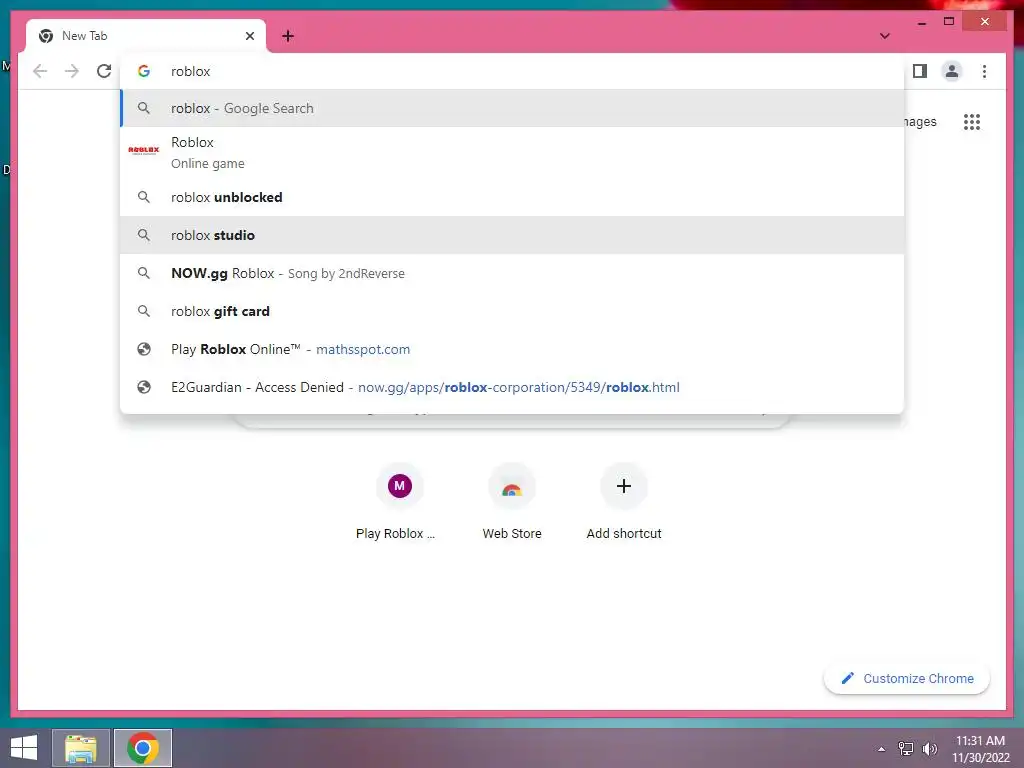
Task: Select the New Tab tab
Action: pos(146,36)
